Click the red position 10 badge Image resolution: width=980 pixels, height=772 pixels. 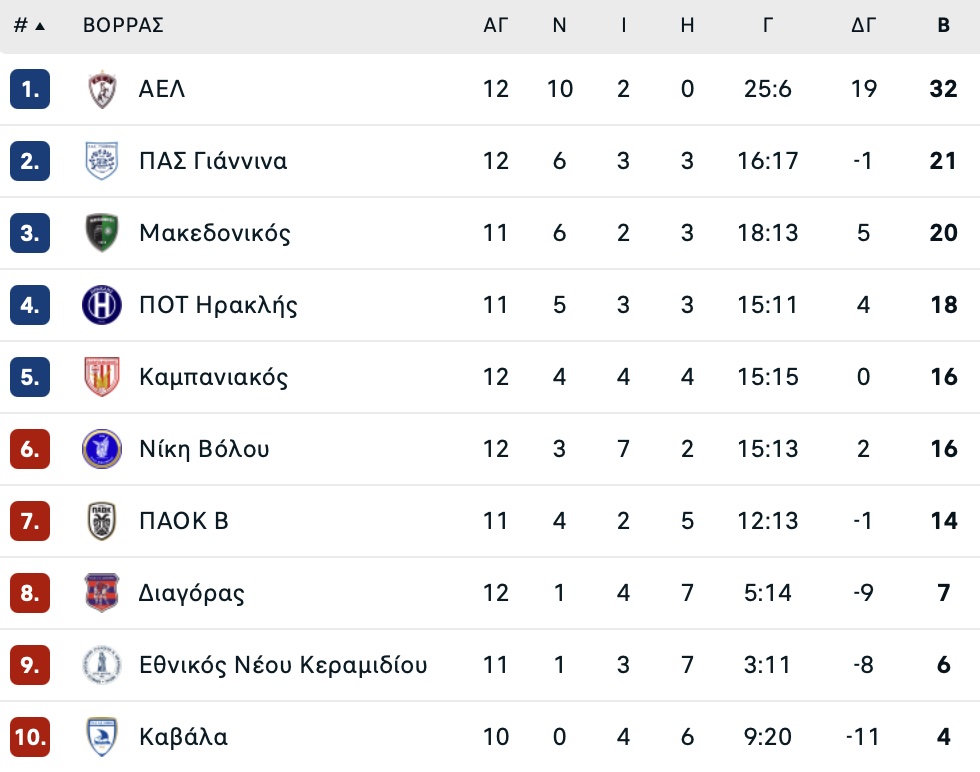[x=30, y=737]
